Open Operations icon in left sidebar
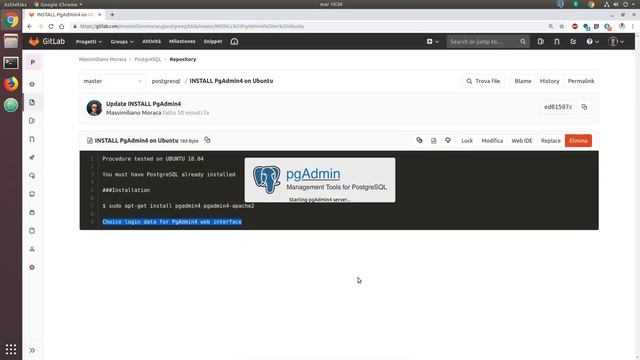 coord(32,176)
